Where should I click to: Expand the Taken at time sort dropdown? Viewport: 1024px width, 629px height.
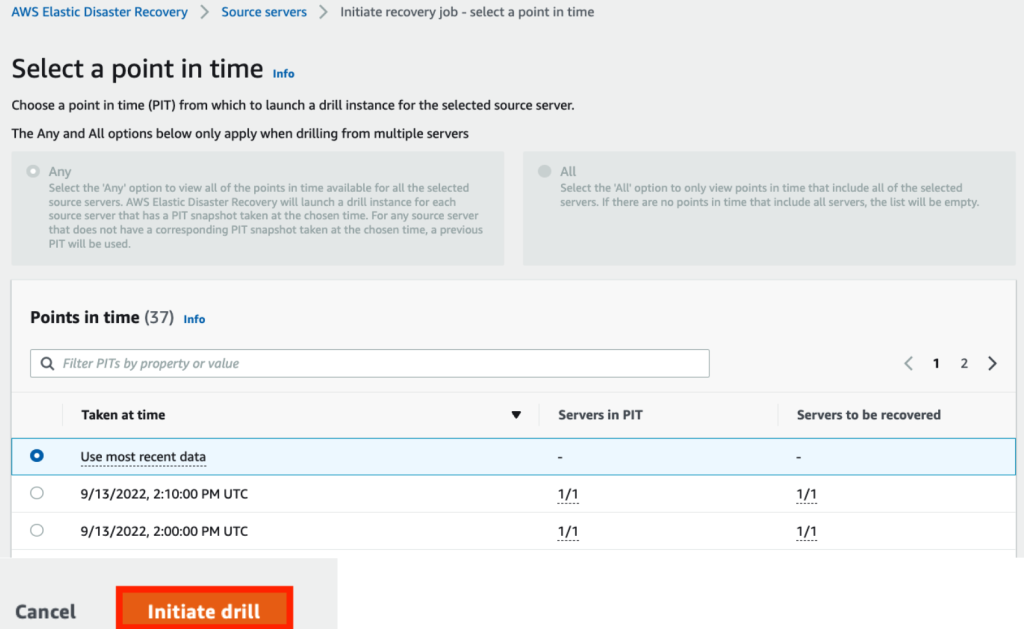click(516, 414)
